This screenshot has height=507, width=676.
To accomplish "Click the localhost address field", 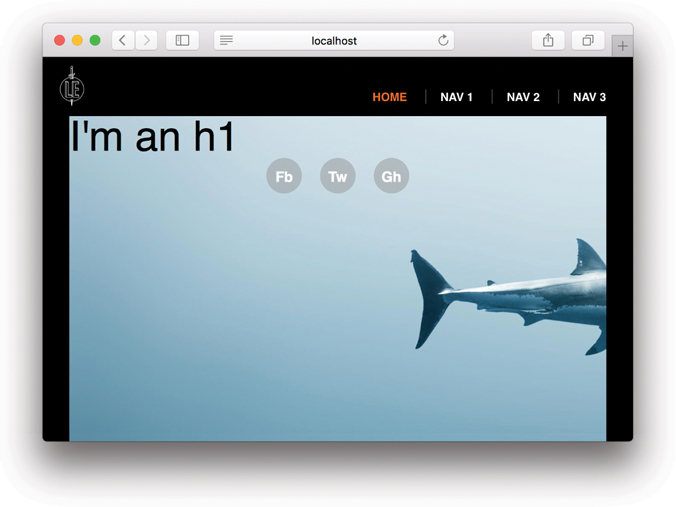I will point(334,40).
